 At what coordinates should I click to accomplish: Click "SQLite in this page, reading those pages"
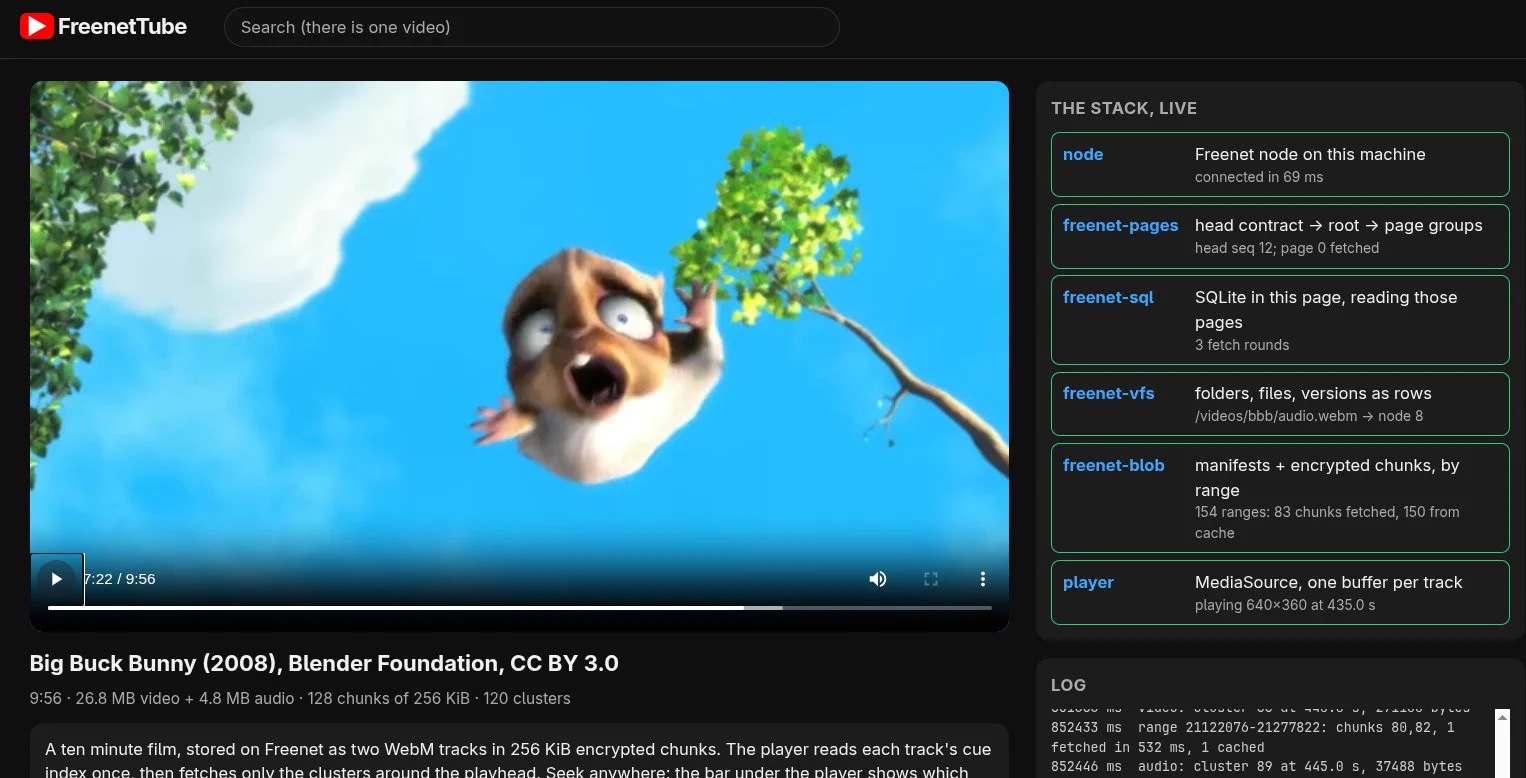coord(1326,310)
